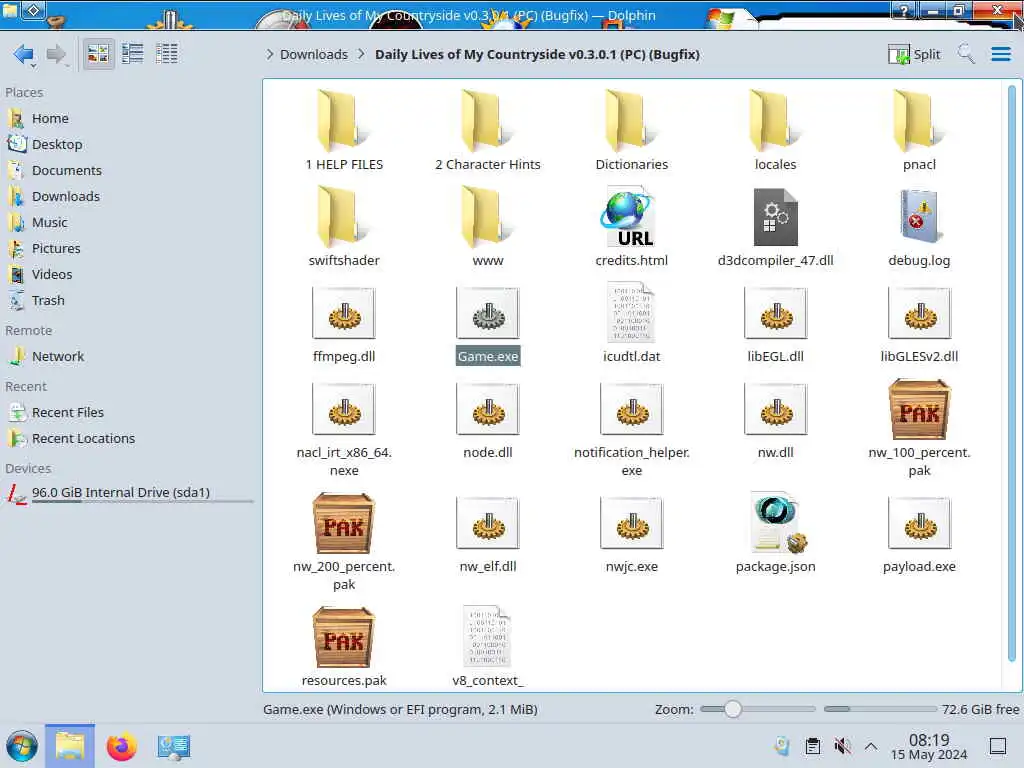Viewport: 1024px width, 768px height.
Task: Click the Dolphin file manager taskbar button
Action: (70, 746)
